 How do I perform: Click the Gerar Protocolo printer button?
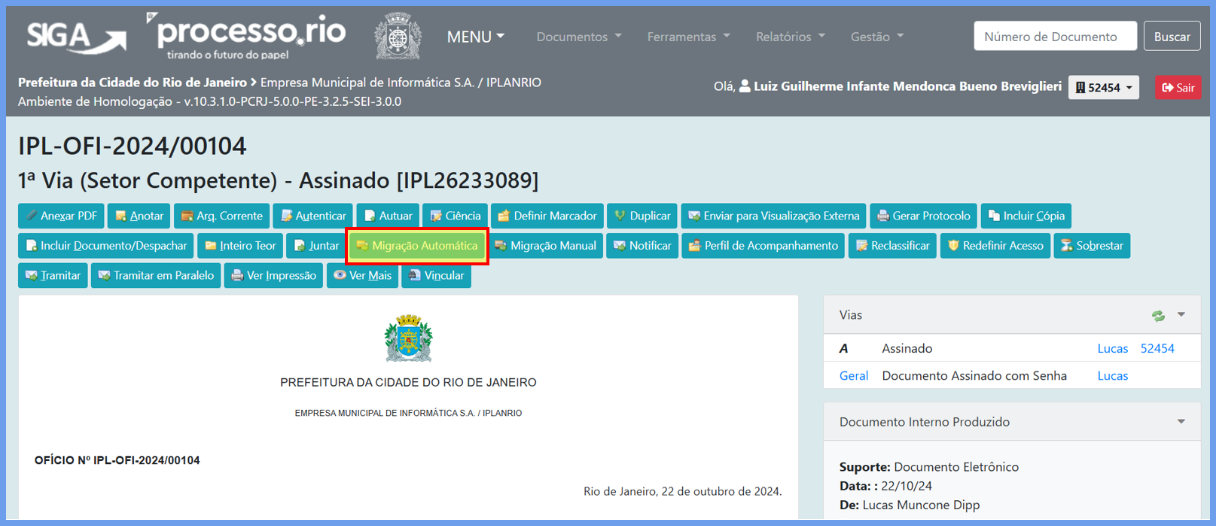click(922, 216)
